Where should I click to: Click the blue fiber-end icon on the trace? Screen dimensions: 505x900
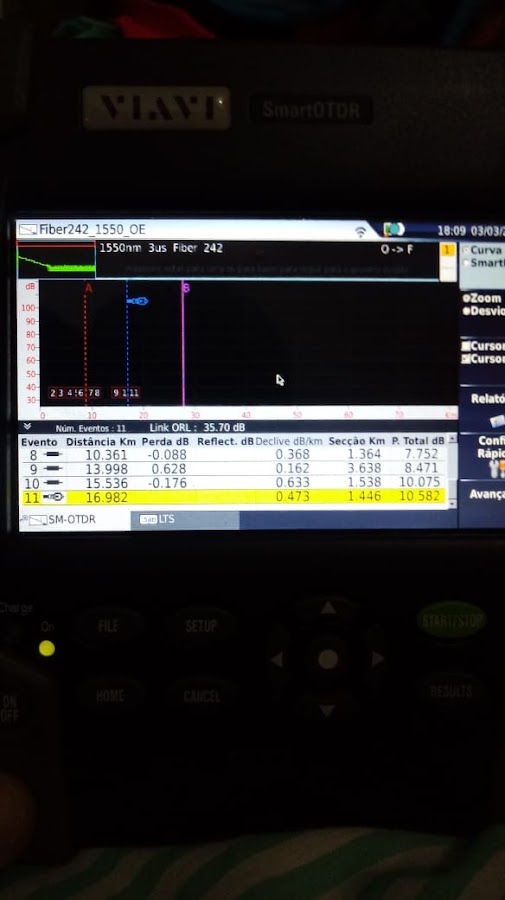(138, 300)
